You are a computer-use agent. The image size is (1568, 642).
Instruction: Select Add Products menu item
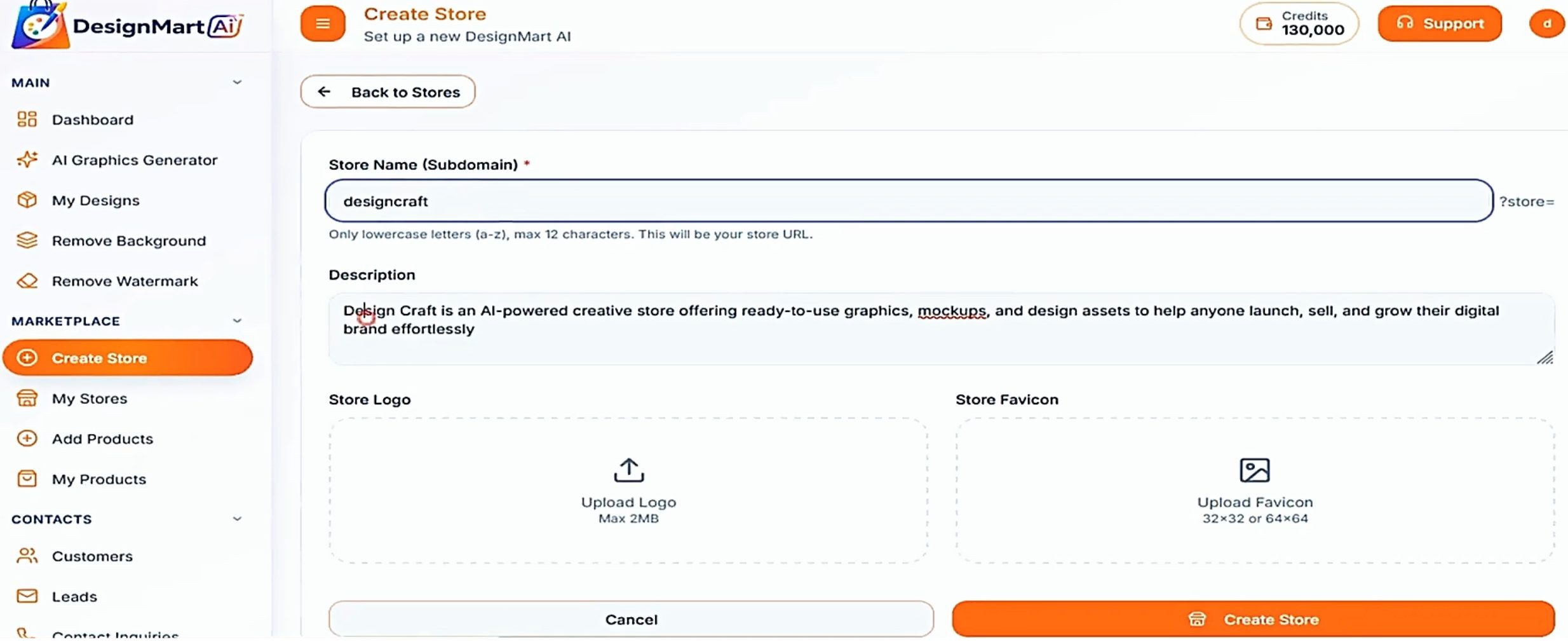(x=102, y=439)
